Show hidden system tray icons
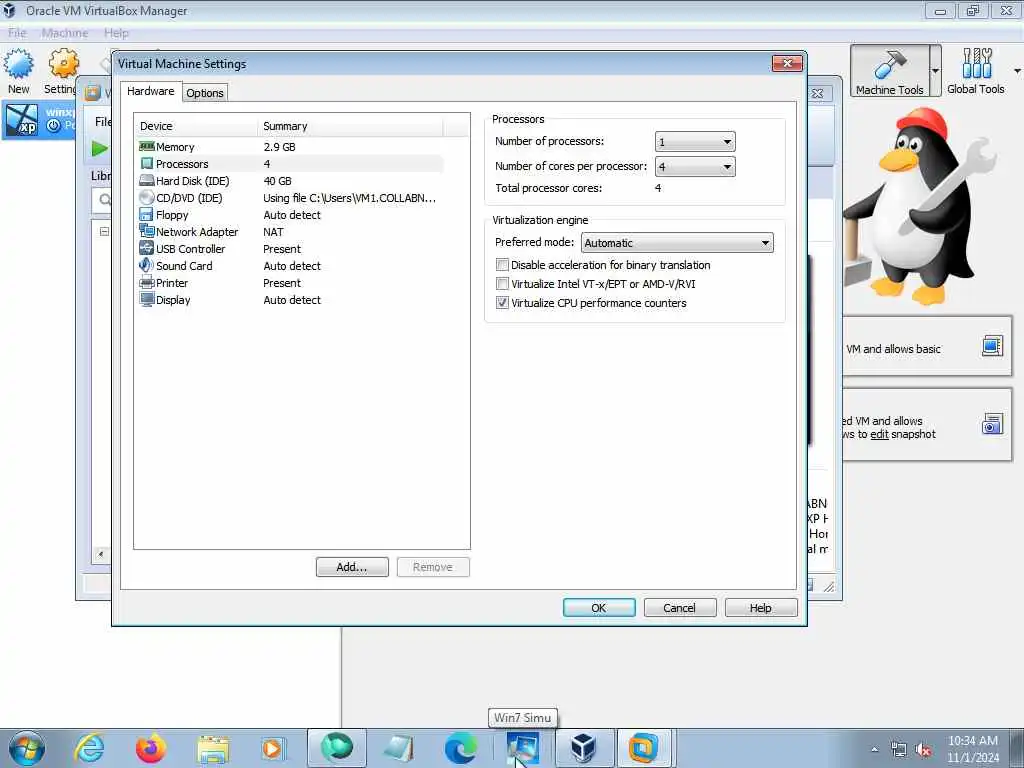 pyautogui.click(x=874, y=750)
